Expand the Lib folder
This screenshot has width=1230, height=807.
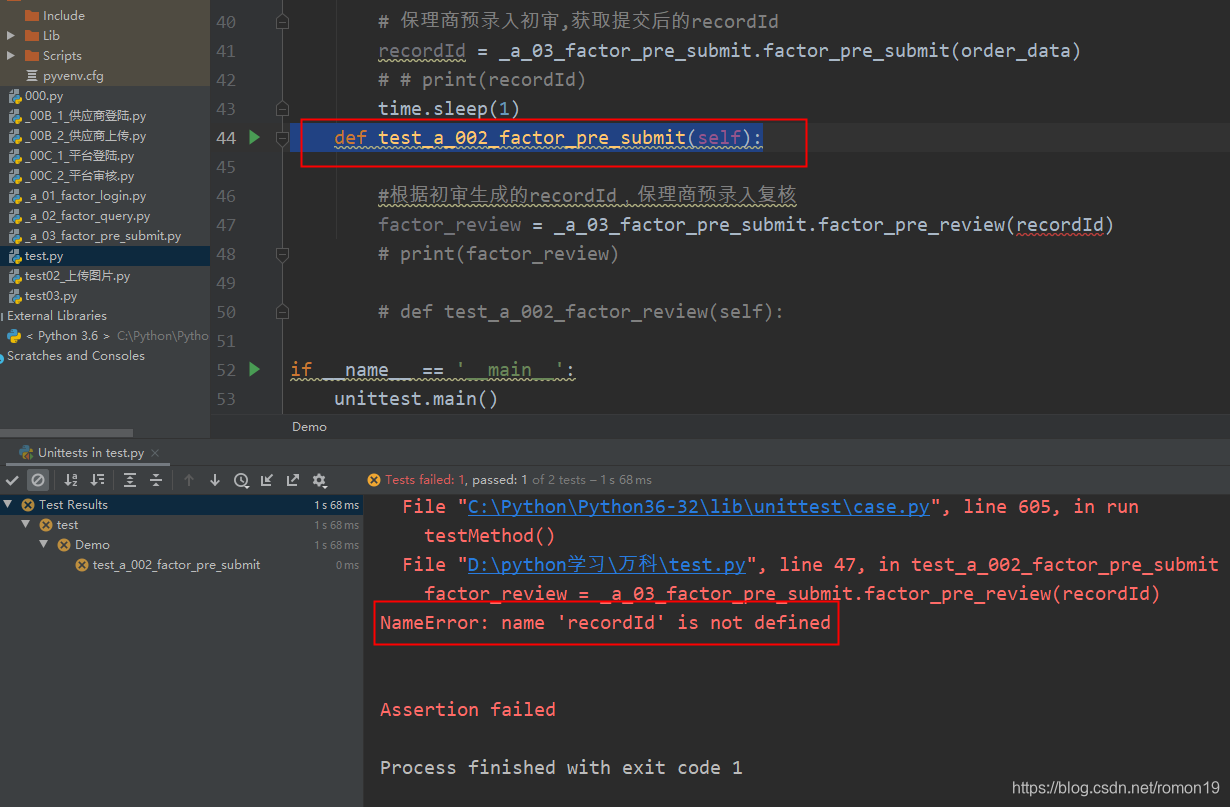click(11, 35)
